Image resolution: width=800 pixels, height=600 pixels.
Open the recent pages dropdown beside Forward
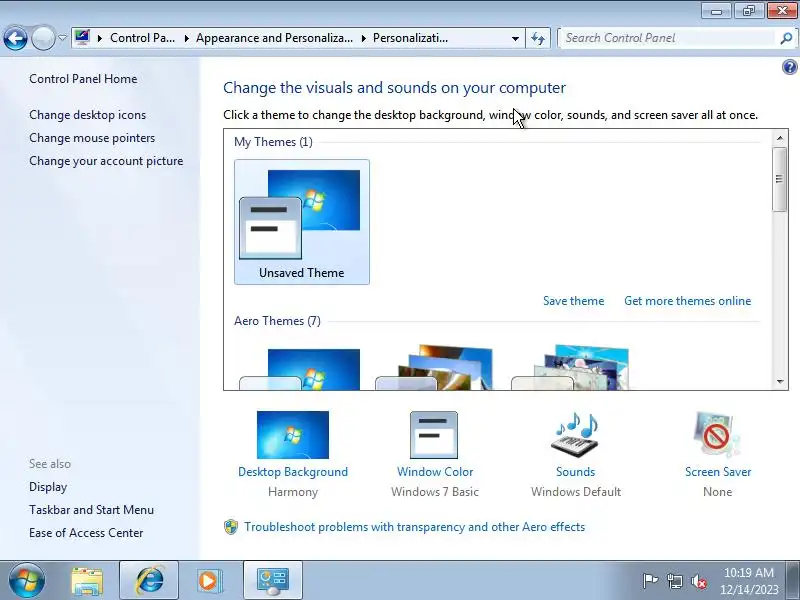(62, 38)
